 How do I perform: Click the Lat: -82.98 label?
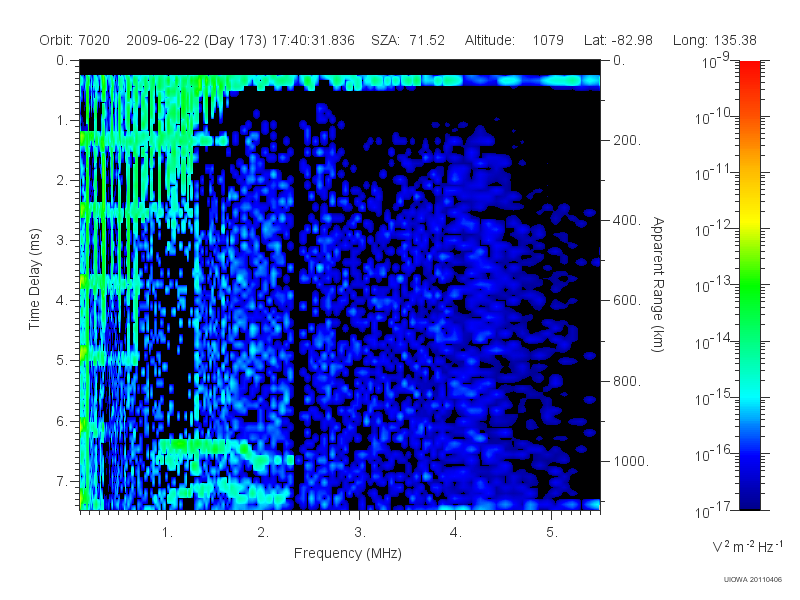point(618,40)
